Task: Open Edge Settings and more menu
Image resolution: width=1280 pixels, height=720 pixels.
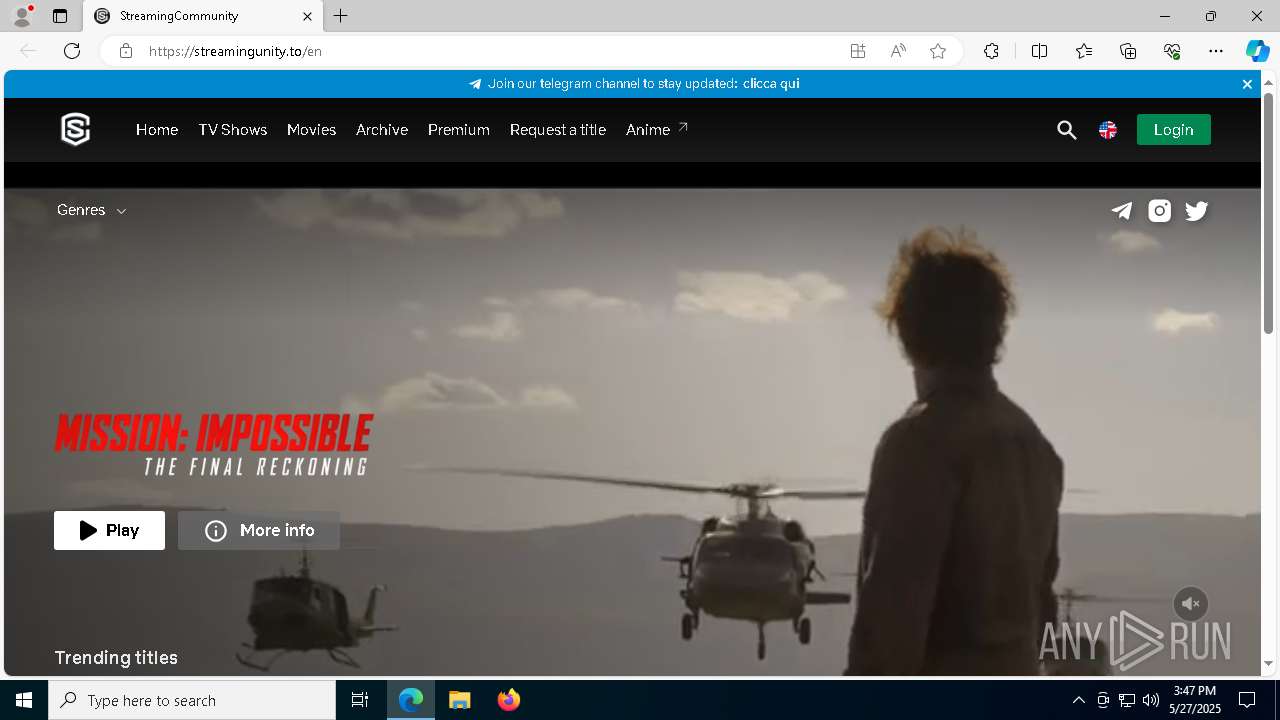Action: (1216, 51)
